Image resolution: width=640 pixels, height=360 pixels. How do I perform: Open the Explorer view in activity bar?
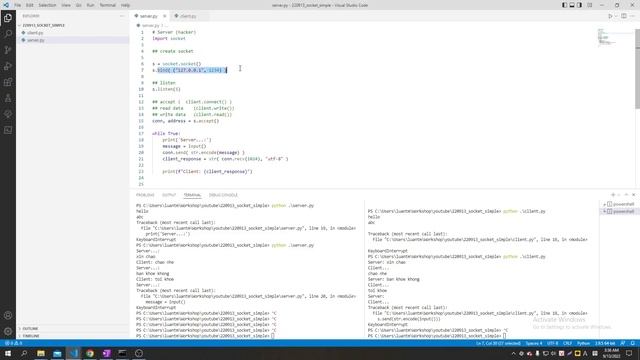click(x=8, y=18)
